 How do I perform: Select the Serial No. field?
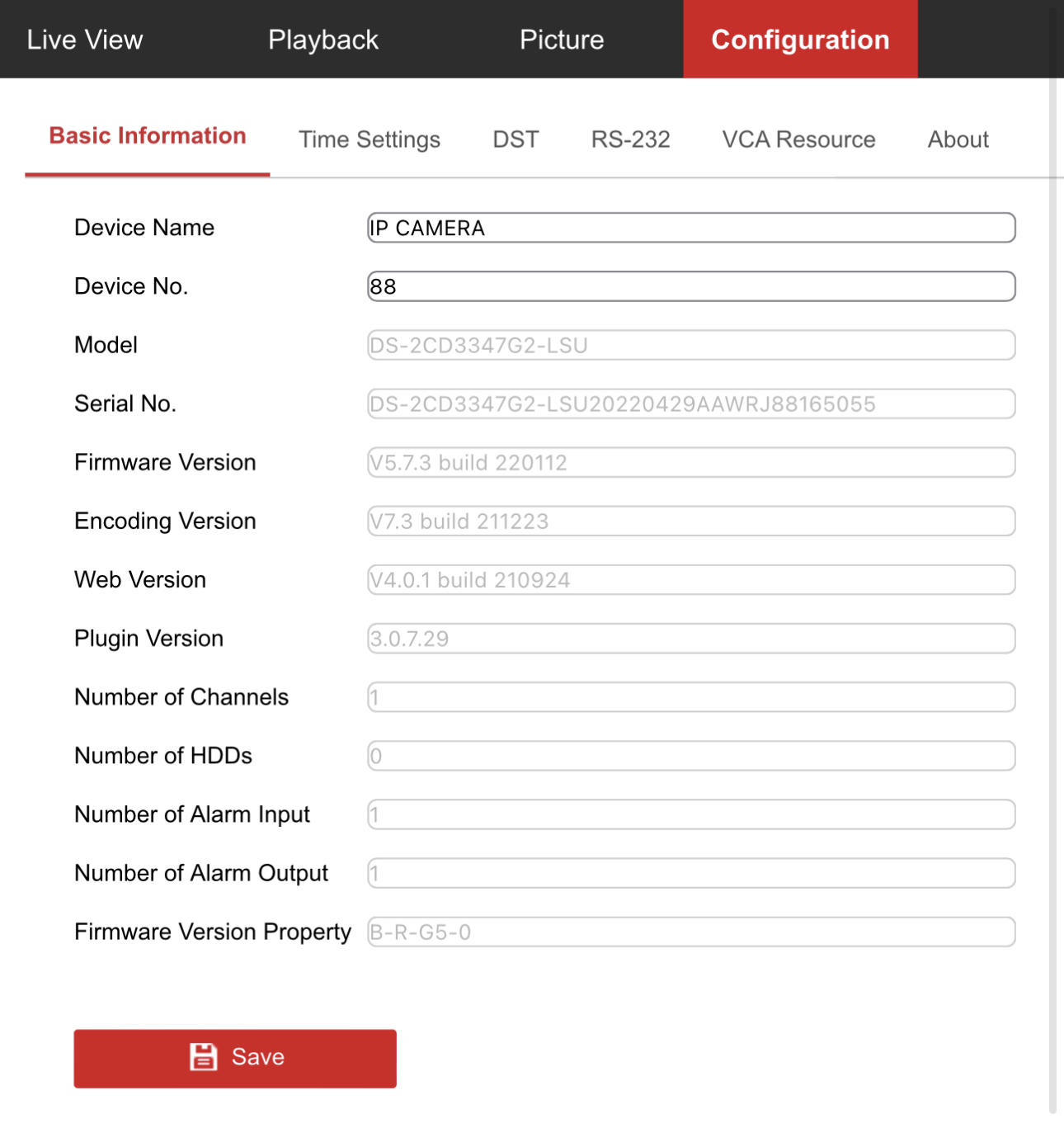pyautogui.click(x=691, y=403)
